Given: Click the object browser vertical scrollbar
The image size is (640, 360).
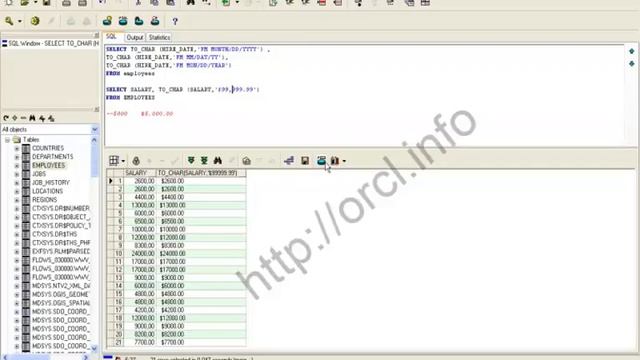Looking at the screenshot, I should 94,245.
